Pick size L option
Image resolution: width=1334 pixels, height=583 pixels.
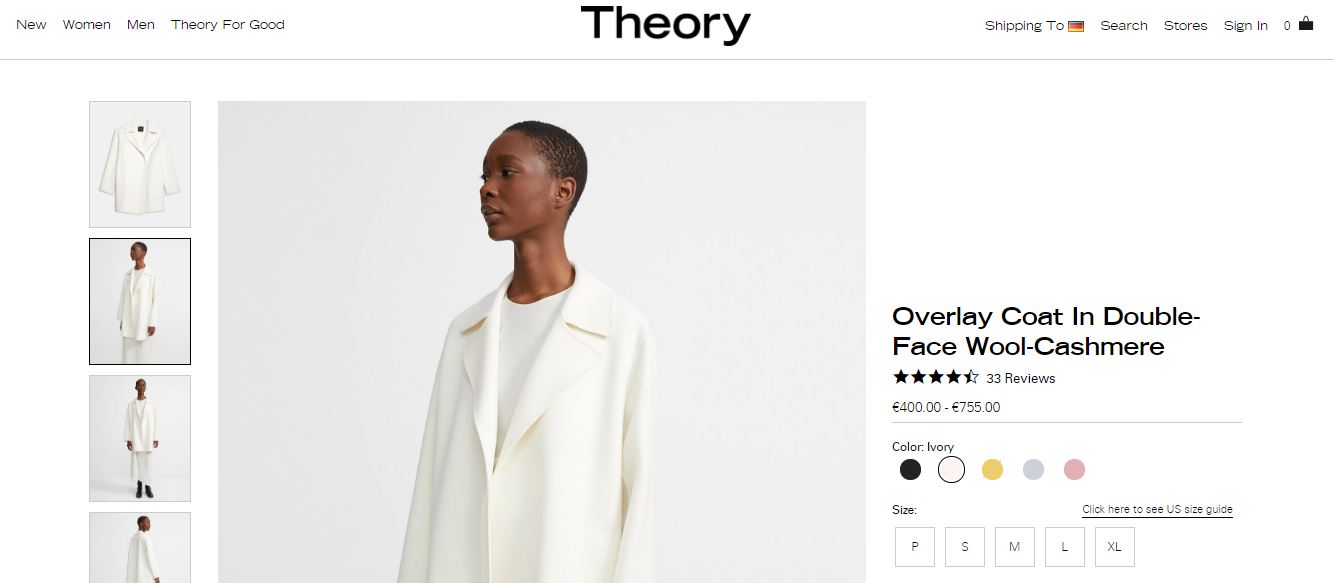(1065, 547)
